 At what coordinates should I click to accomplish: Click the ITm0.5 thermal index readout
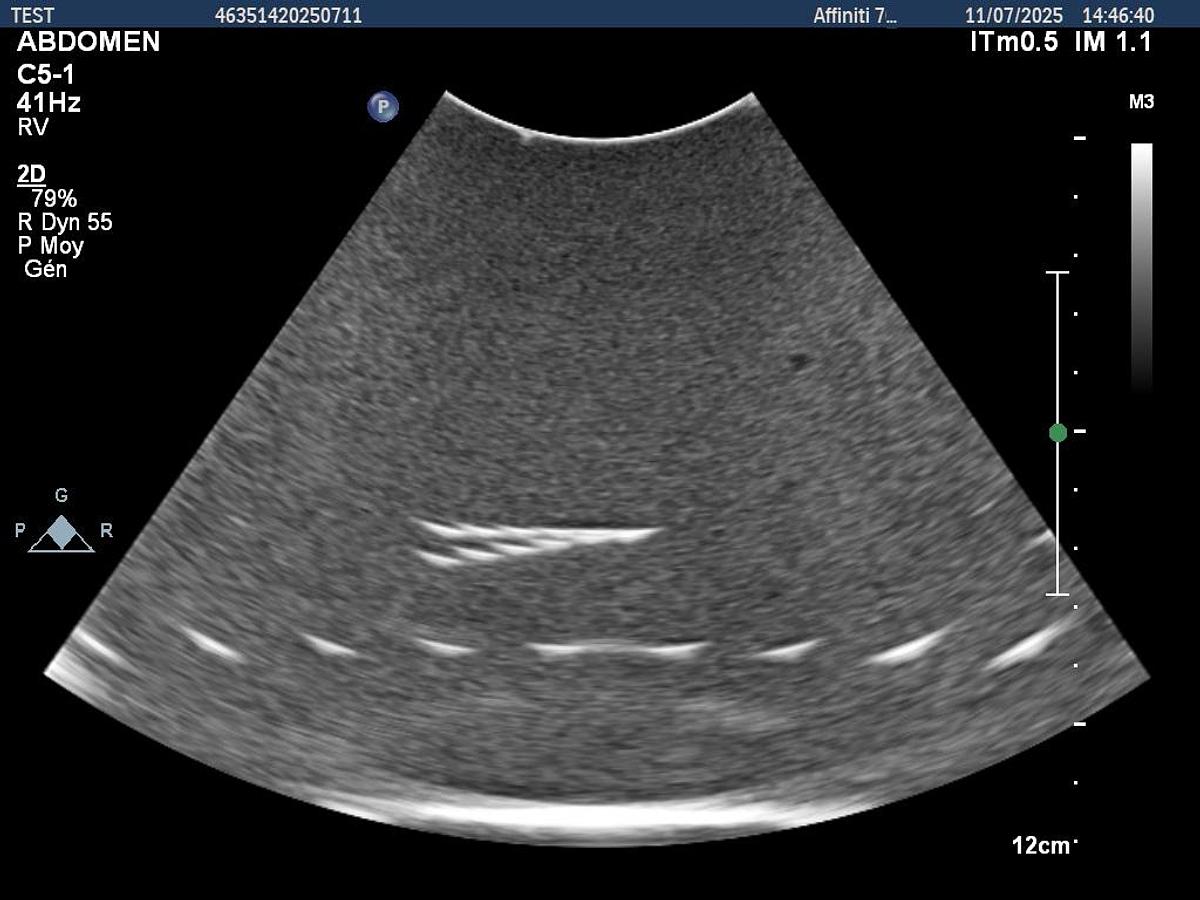pyautogui.click(x=1013, y=42)
